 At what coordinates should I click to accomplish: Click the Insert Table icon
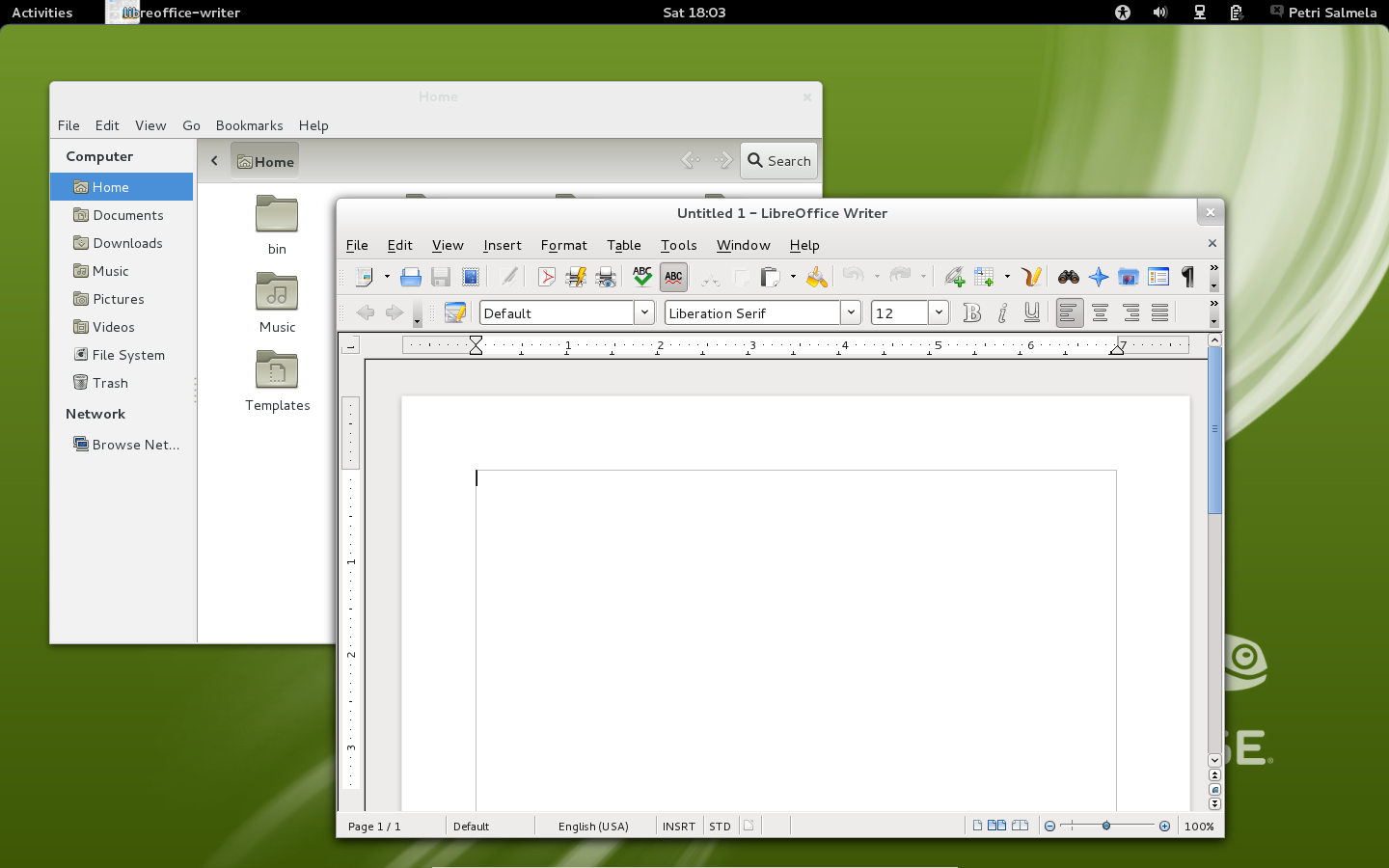tap(984, 278)
